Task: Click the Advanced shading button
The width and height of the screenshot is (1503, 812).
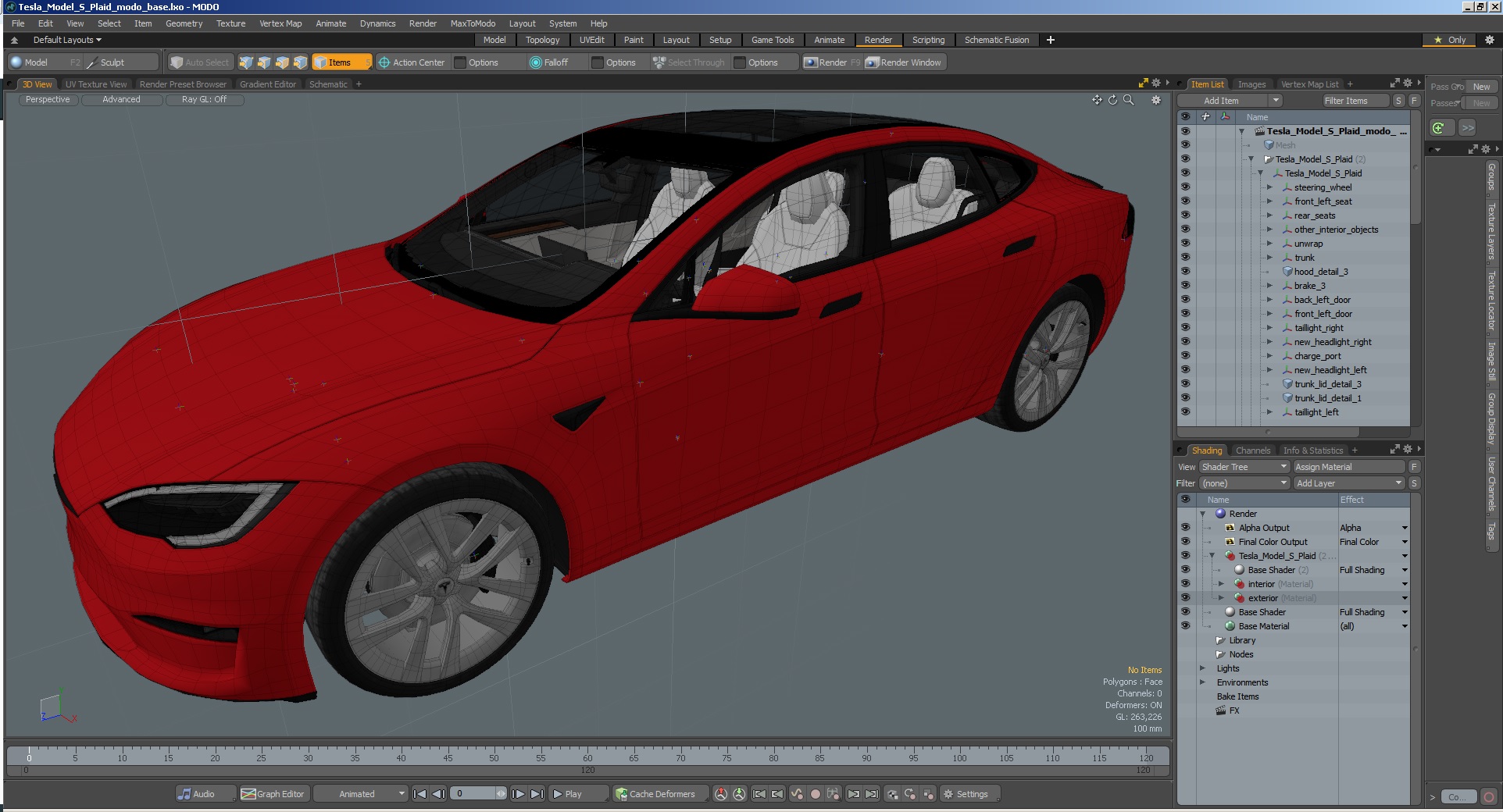Action: [121, 100]
